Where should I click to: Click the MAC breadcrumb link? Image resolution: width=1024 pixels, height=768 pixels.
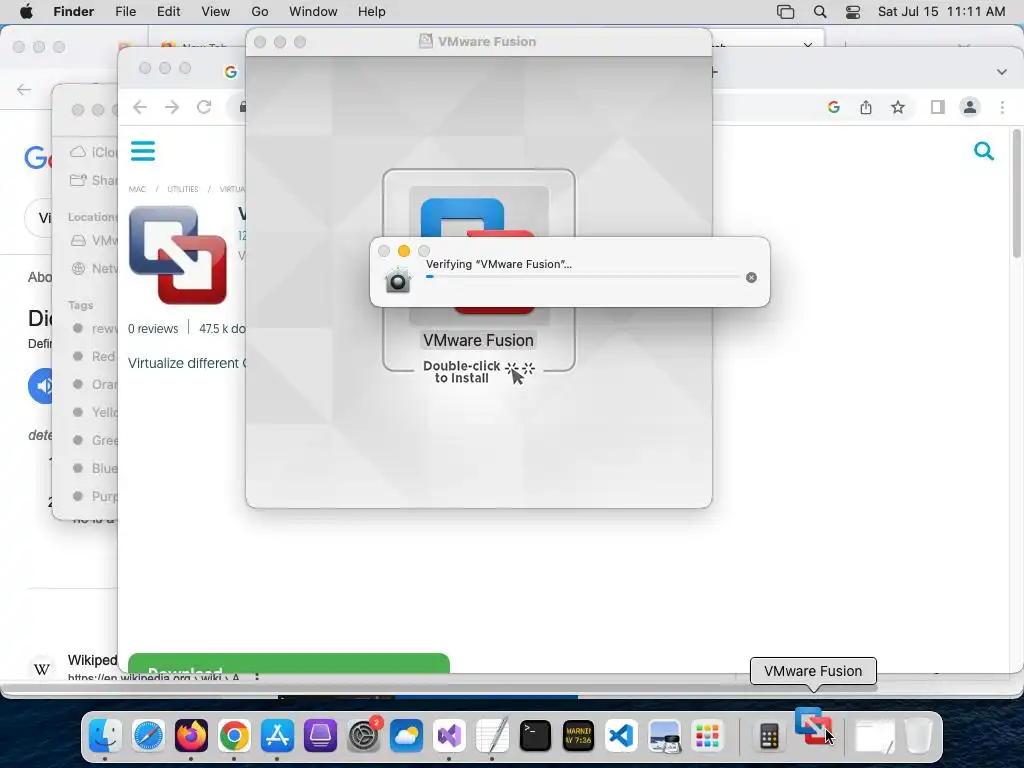[x=137, y=189]
